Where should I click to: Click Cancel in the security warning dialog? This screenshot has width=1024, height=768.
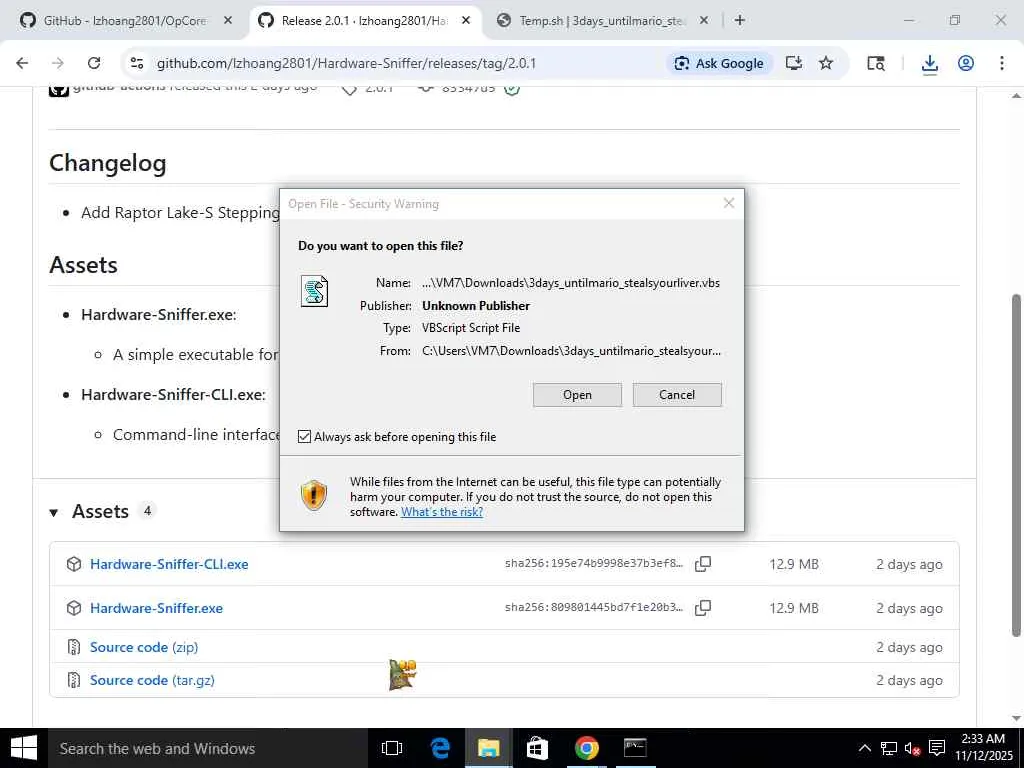pos(677,394)
